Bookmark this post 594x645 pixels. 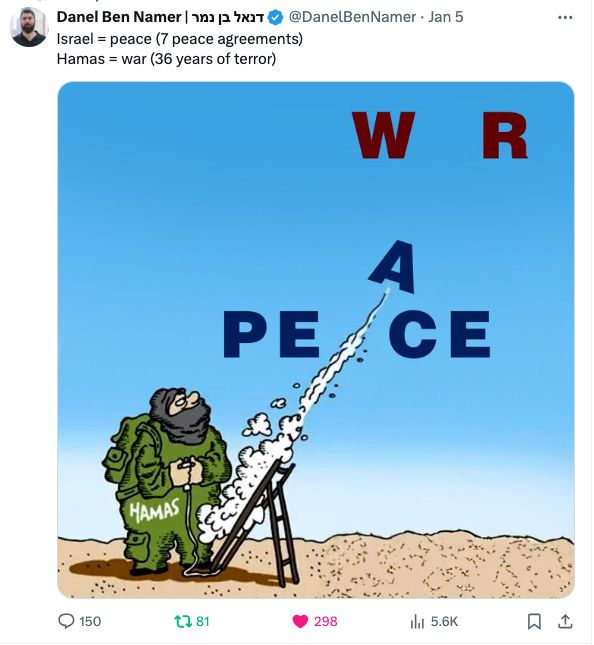point(534,621)
